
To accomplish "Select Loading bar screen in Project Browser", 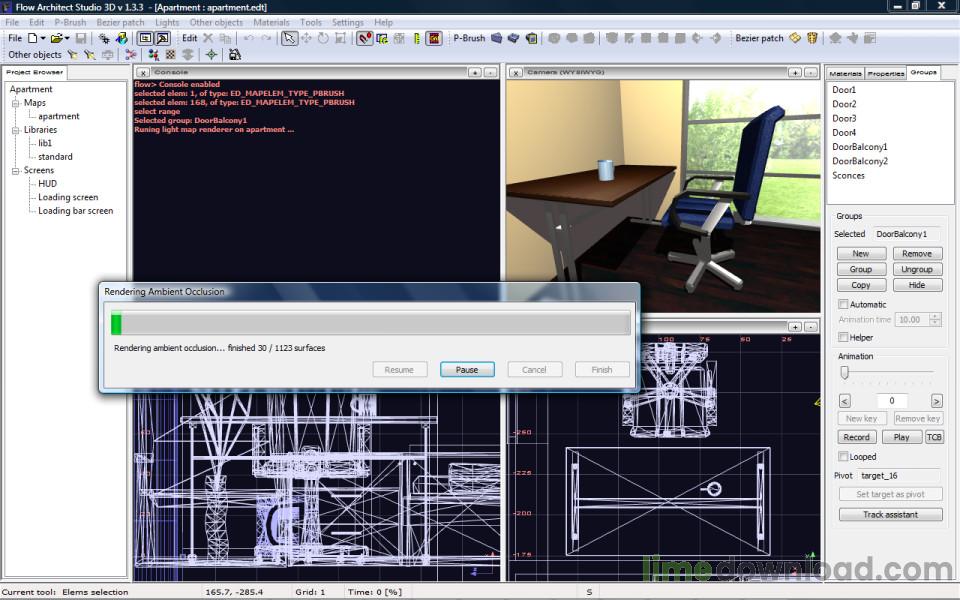I will click(75, 211).
